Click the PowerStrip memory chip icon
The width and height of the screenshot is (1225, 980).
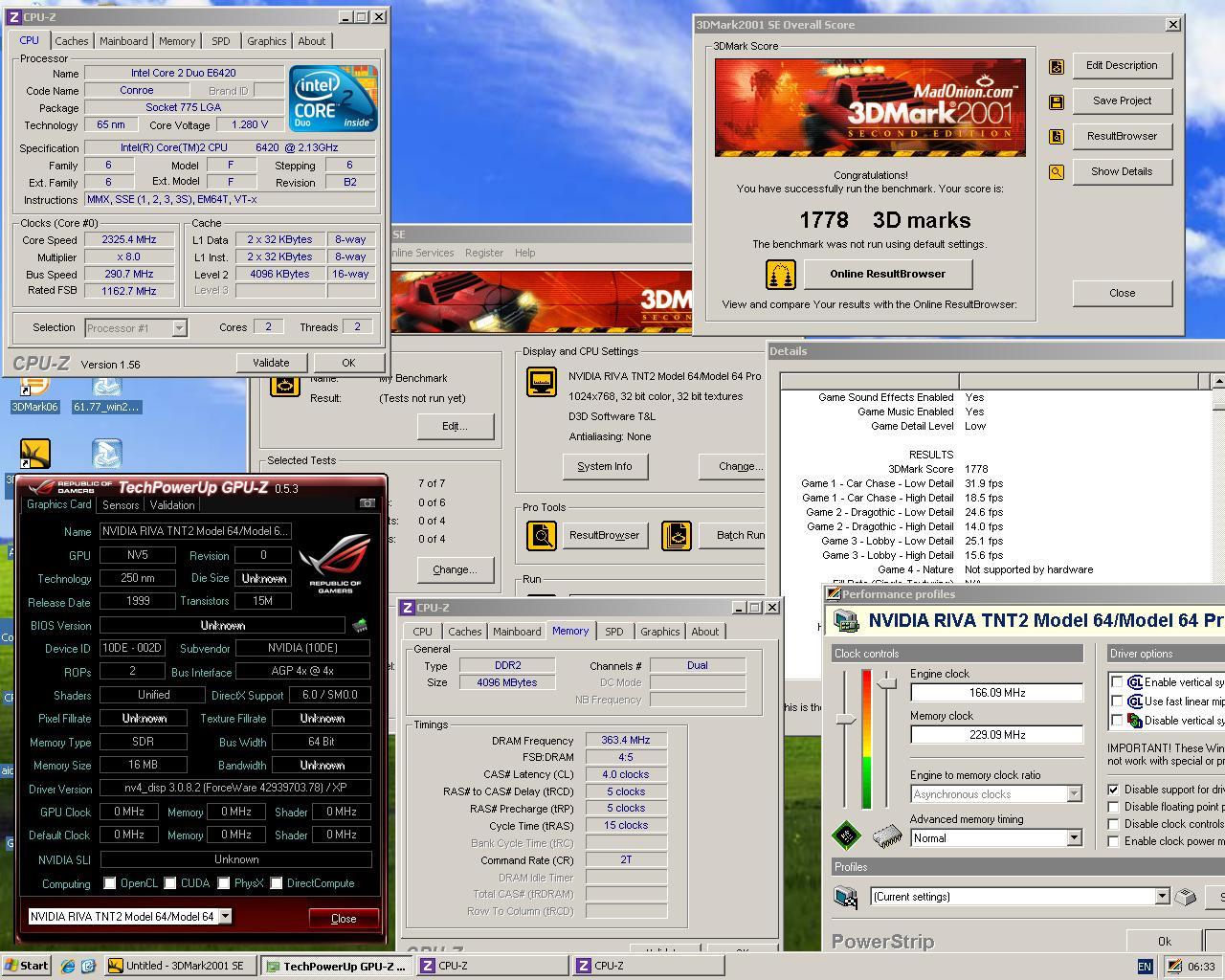tap(887, 836)
